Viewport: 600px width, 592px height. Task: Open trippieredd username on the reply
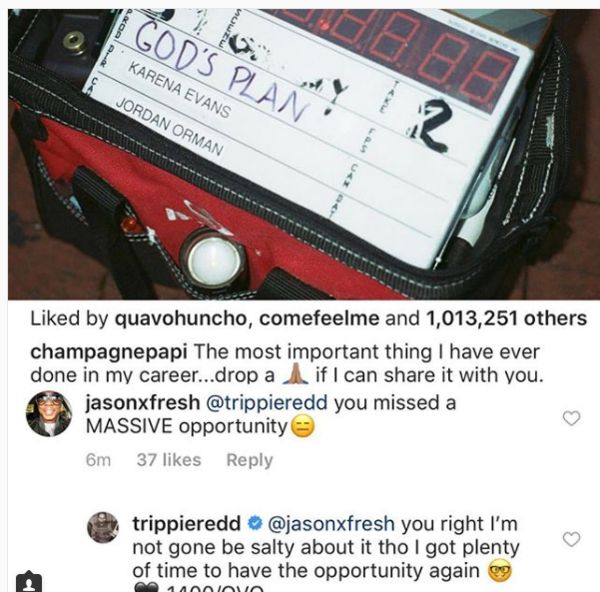coord(186,524)
